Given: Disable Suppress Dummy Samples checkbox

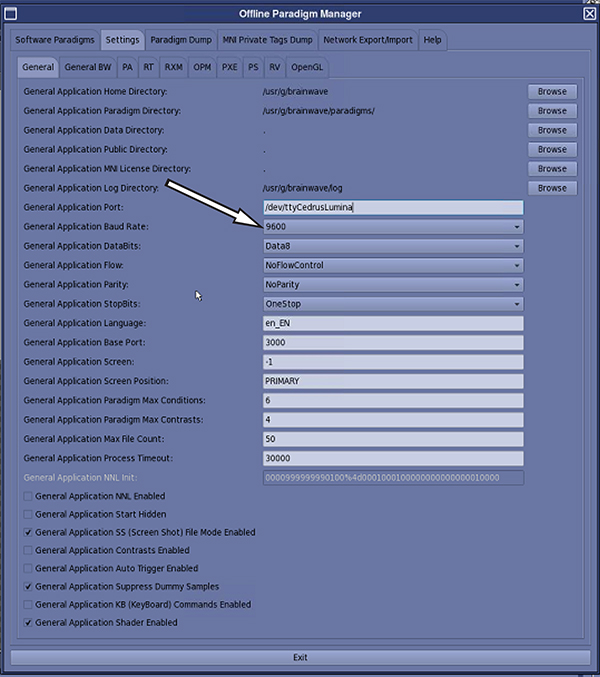Looking at the screenshot, I should [x=28, y=586].
